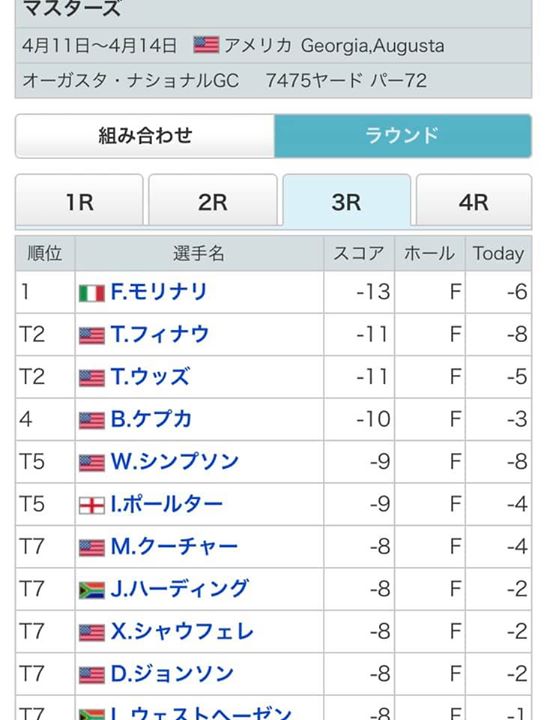Click the England flag beside I.ポールター

click(x=92, y=506)
